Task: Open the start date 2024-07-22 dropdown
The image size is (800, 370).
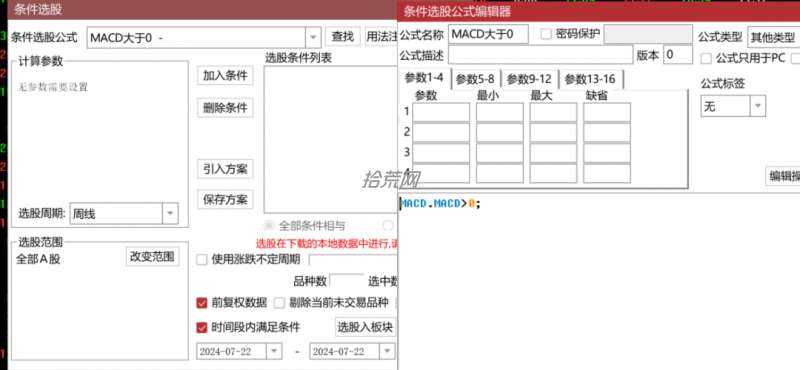Action: point(274,352)
